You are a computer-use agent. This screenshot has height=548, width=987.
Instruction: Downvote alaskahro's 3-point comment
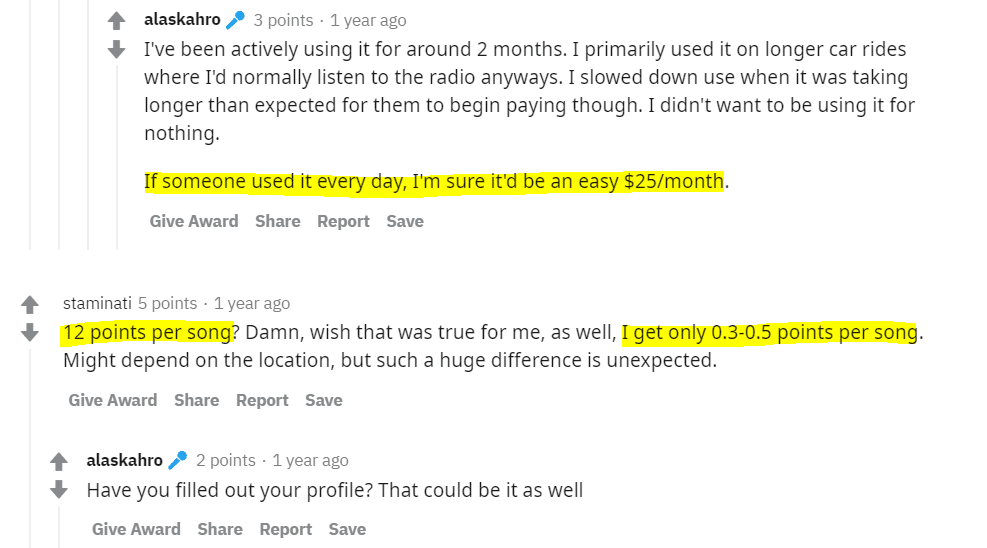tap(116, 49)
